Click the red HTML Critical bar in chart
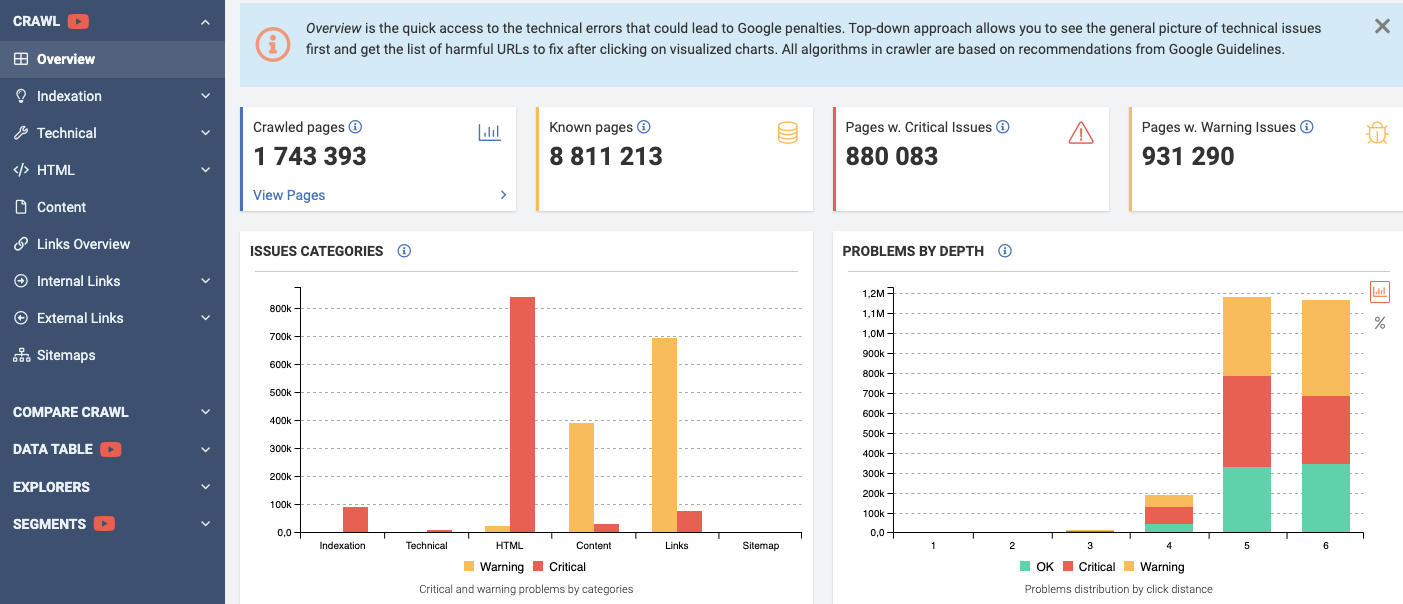Image resolution: width=1403 pixels, height=604 pixels. point(522,414)
